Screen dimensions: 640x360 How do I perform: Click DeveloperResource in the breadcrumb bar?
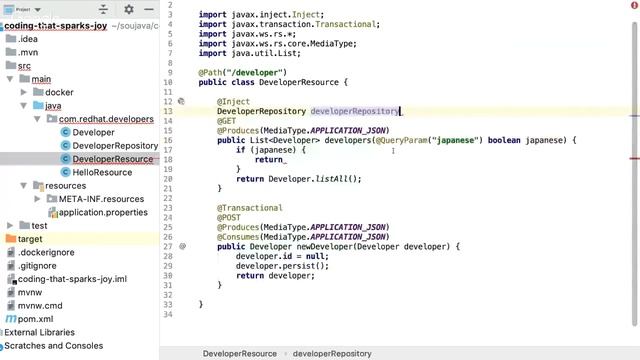click(240, 354)
